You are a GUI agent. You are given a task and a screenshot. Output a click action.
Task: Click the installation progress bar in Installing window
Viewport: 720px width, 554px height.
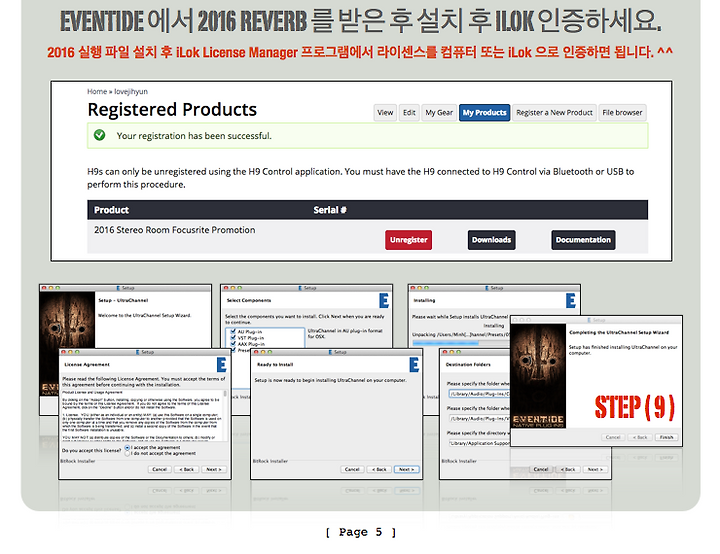coord(461,343)
